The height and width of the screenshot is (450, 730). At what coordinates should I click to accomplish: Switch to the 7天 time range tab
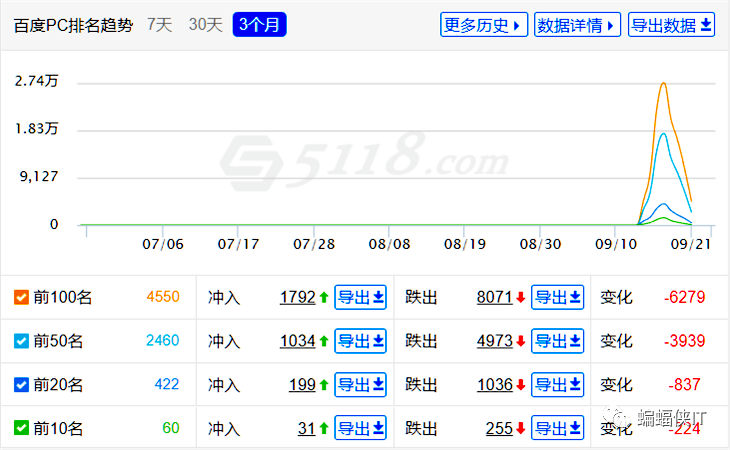coord(160,25)
